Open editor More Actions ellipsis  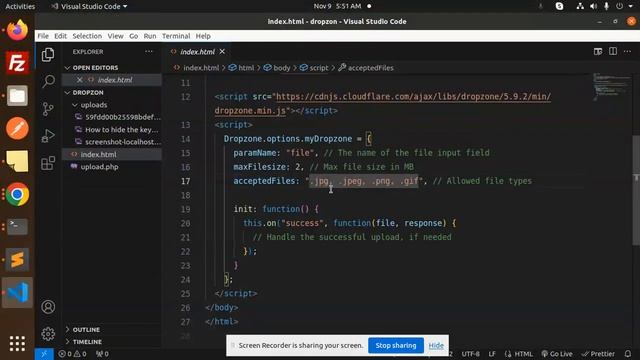627,51
